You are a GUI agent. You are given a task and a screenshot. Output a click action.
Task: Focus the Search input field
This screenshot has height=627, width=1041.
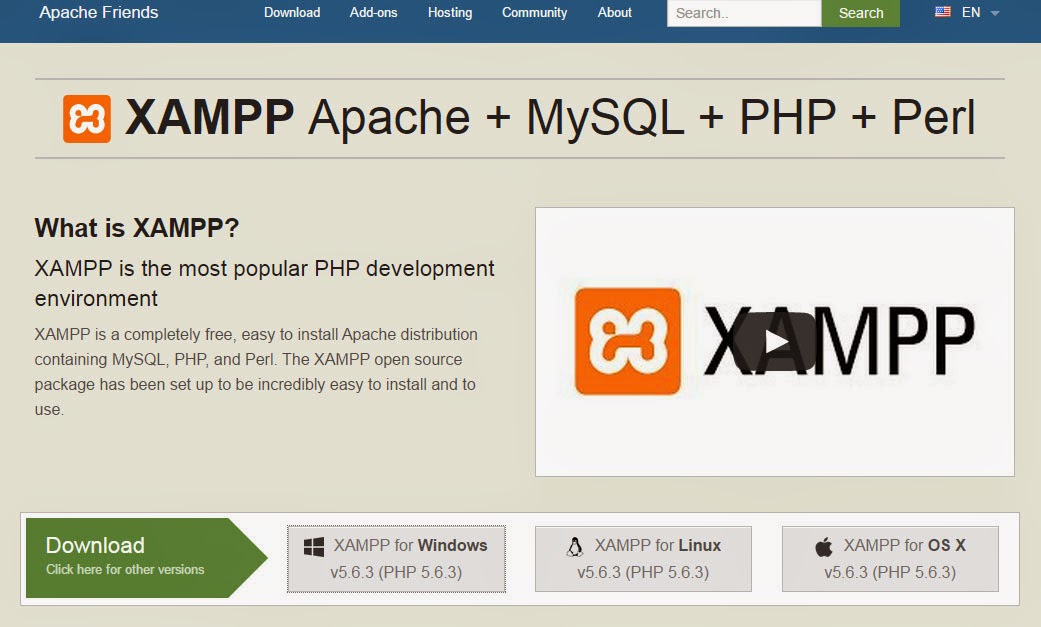pos(744,13)
